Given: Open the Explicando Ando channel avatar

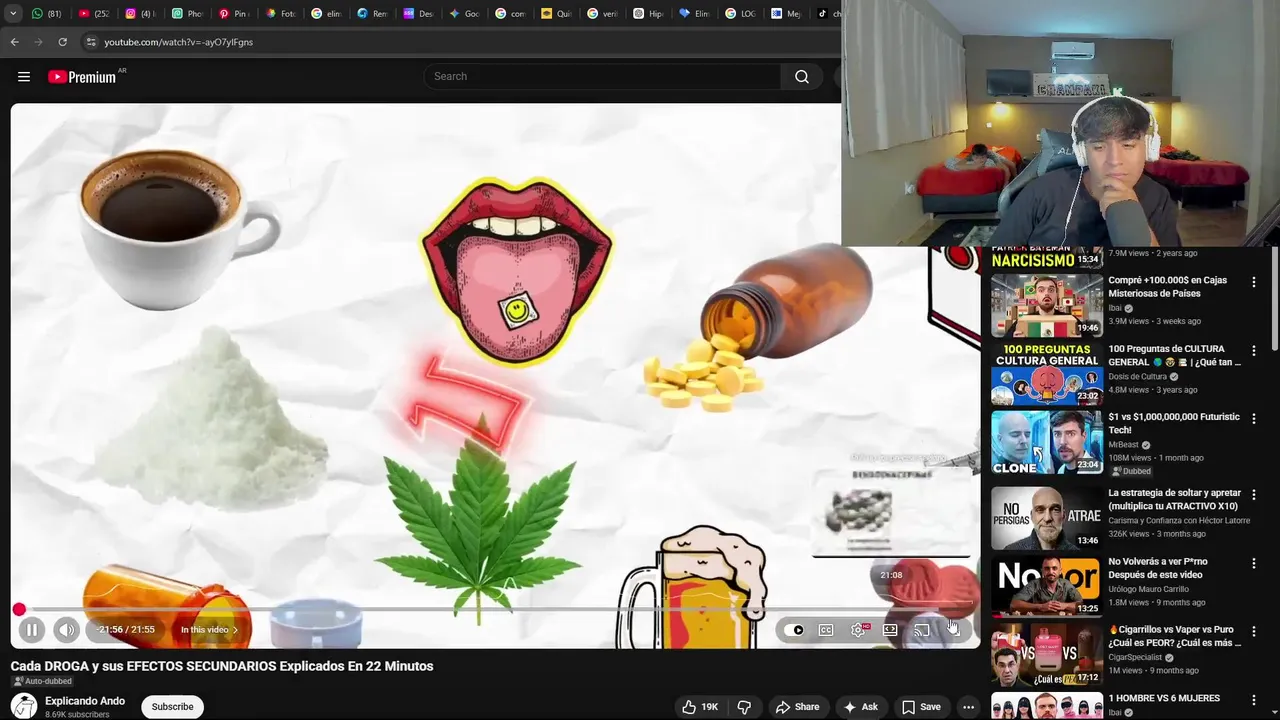Looking at the screenshot, I should point(24,706).
